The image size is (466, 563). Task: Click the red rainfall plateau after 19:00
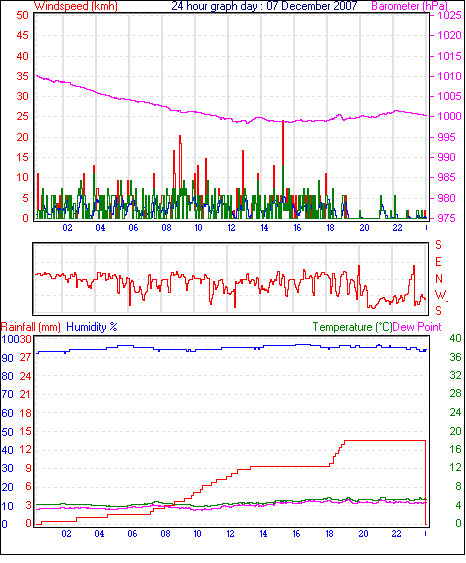[x=385, y=440]
